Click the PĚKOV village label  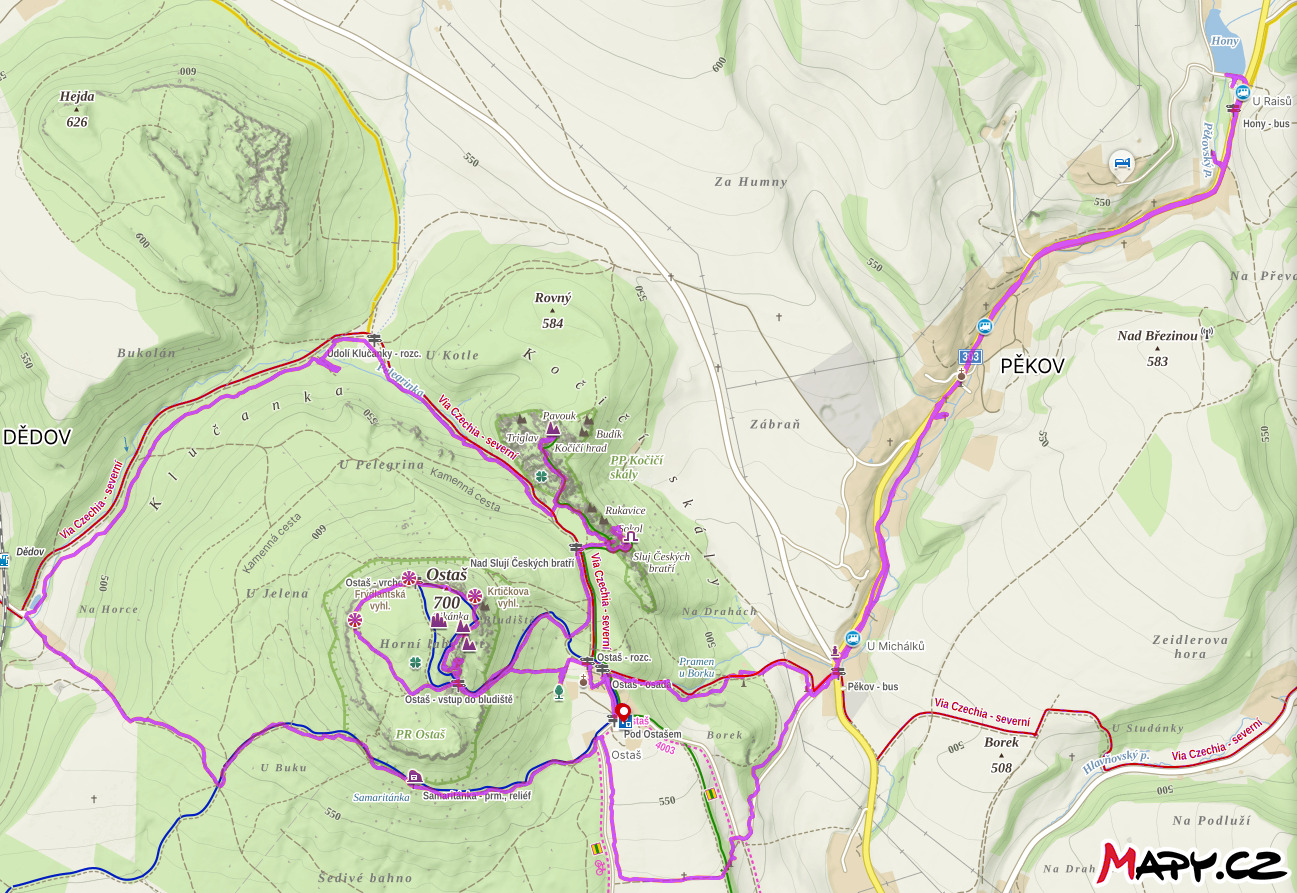1032,366
